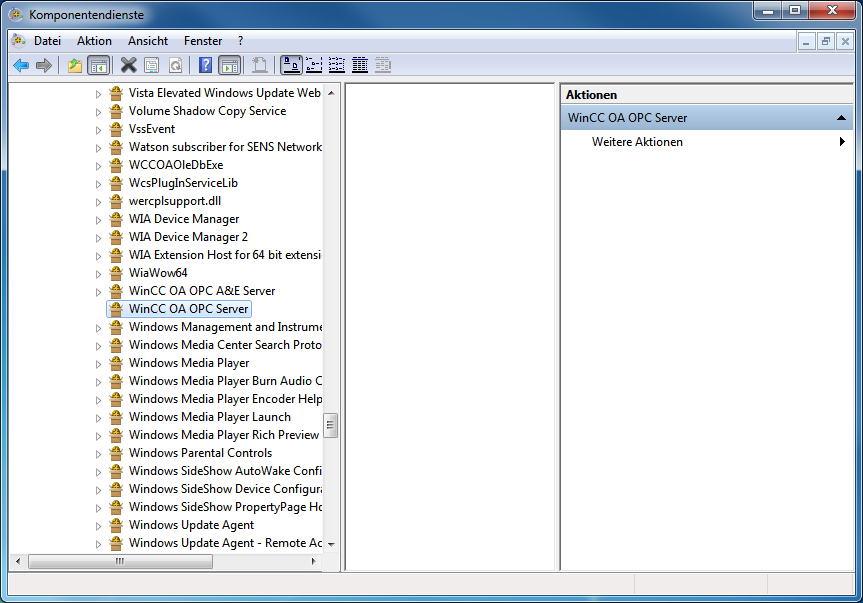Expand the Volume Shadow Copy Service node
Viewport: 863px width, 603px height.
99,112
